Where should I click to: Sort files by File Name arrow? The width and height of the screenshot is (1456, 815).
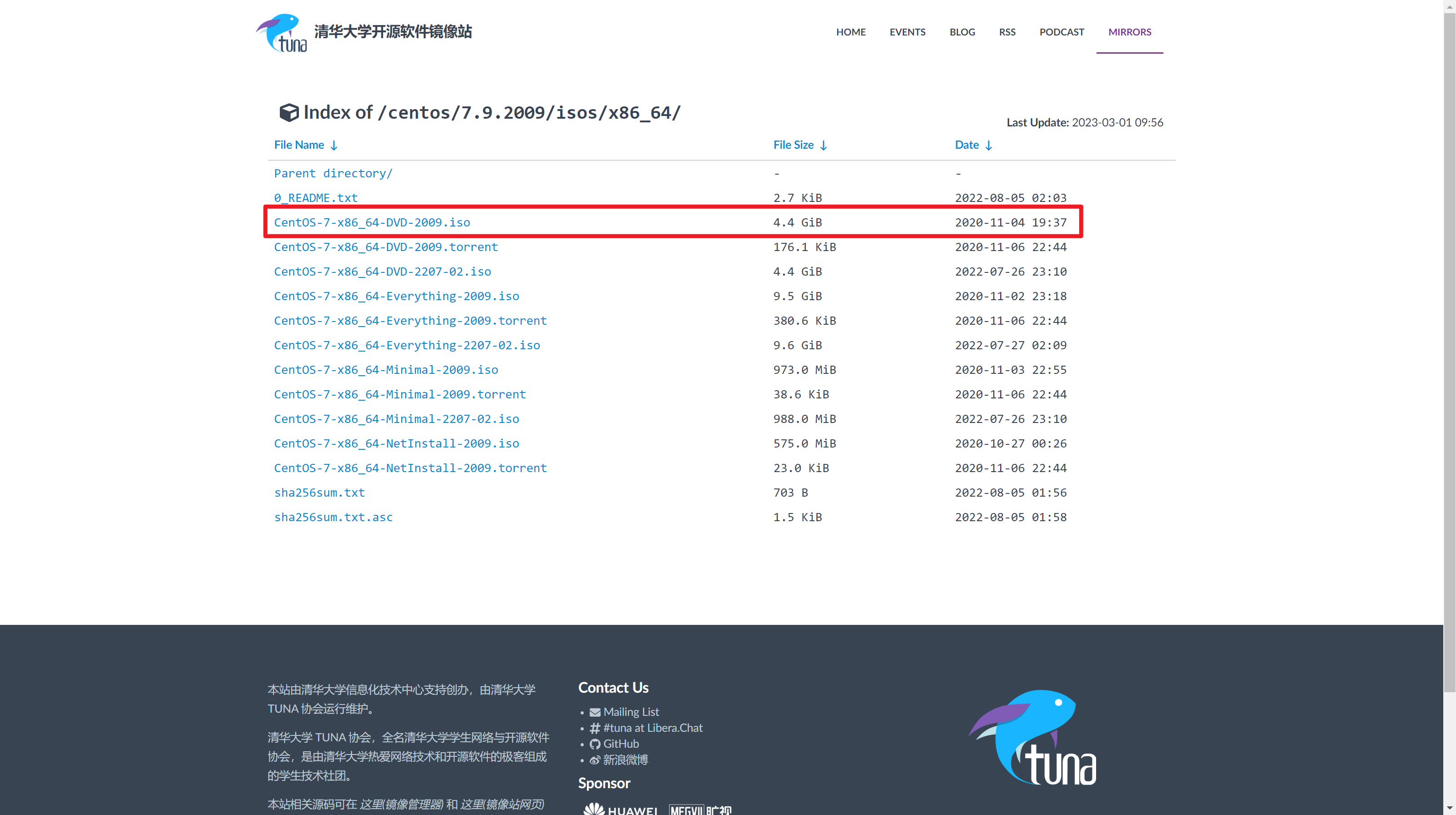tap(334, 145)
